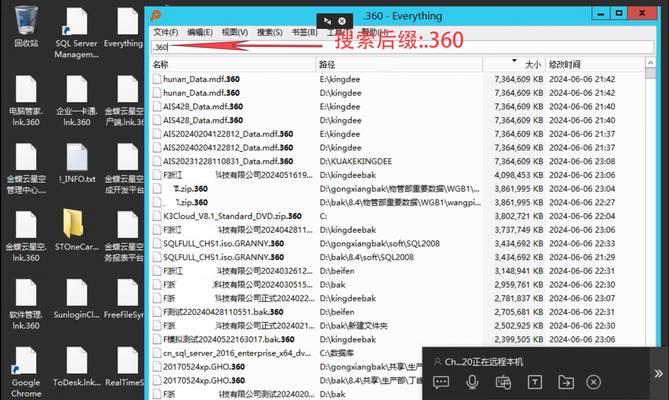Launch Google Chrome from the desktop
This screenshot has width=669, height=400.
point(26,373)
